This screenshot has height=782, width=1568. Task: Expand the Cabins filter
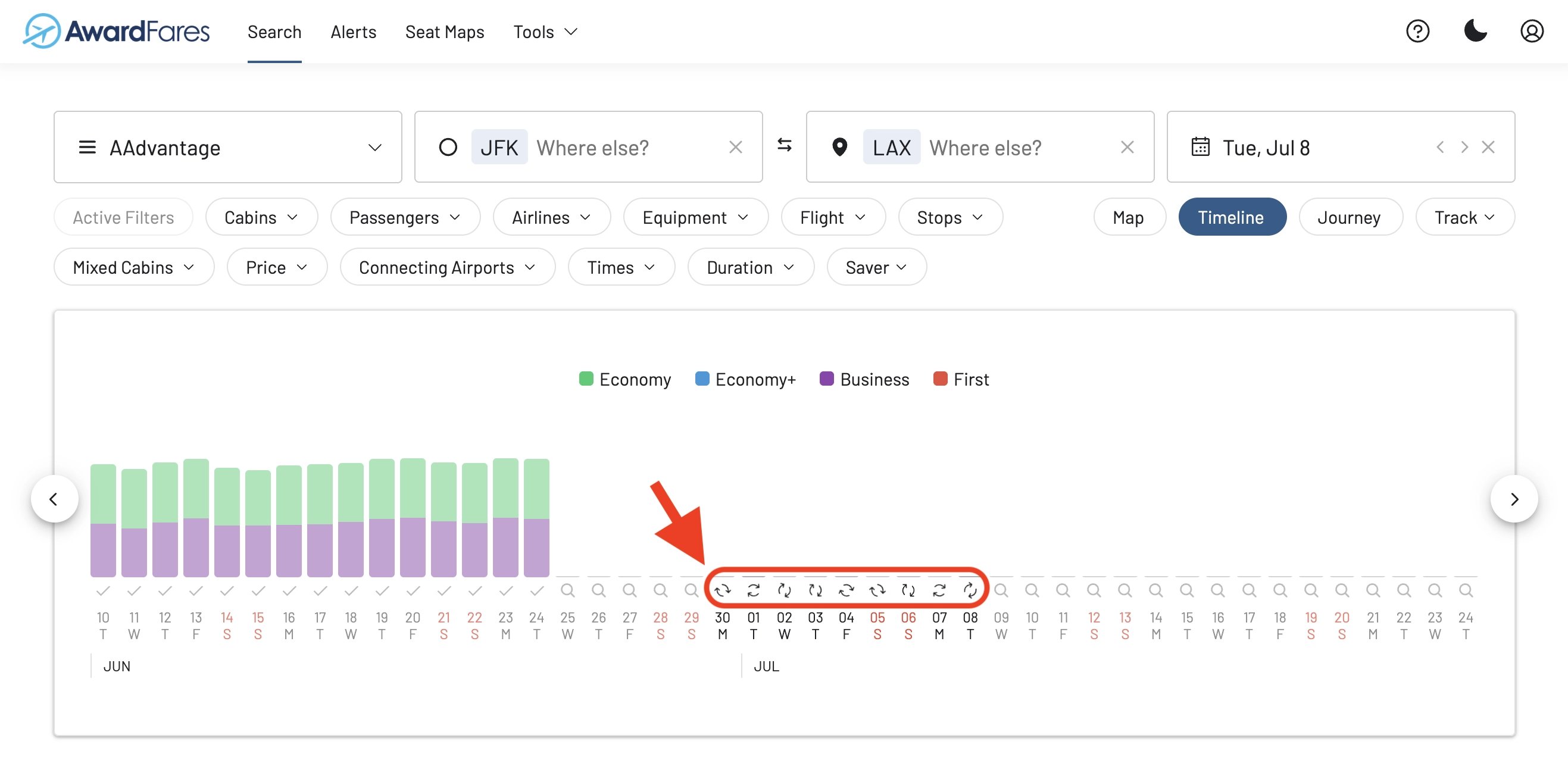[261, 217]
